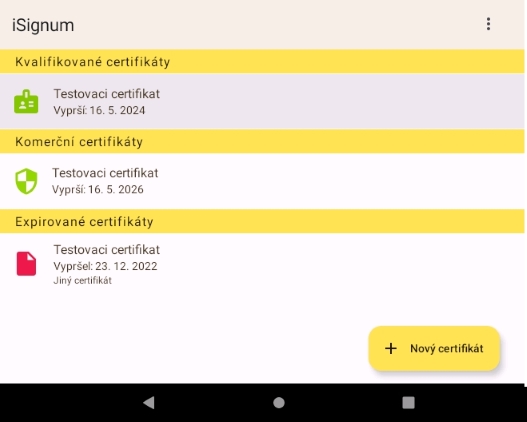The height and width of the screenshot is (422, 527).
Task: Click the red expired document icon
Action: click(26, 264)
